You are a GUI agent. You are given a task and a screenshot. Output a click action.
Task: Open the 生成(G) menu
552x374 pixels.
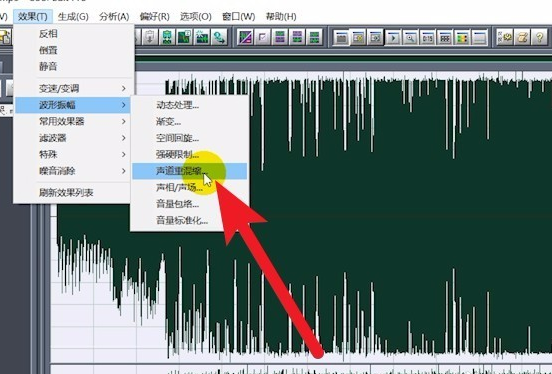point(73,17)
